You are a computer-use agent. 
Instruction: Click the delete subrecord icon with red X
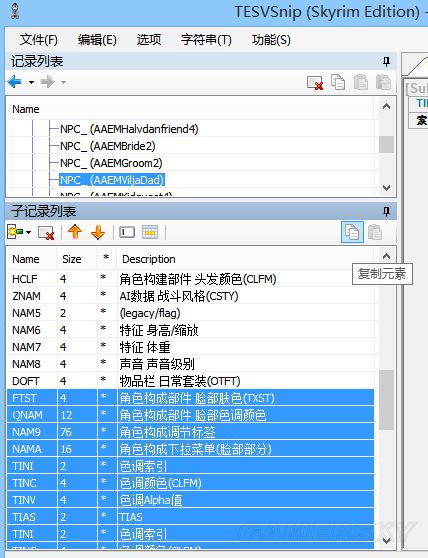[x=46, y=233]
